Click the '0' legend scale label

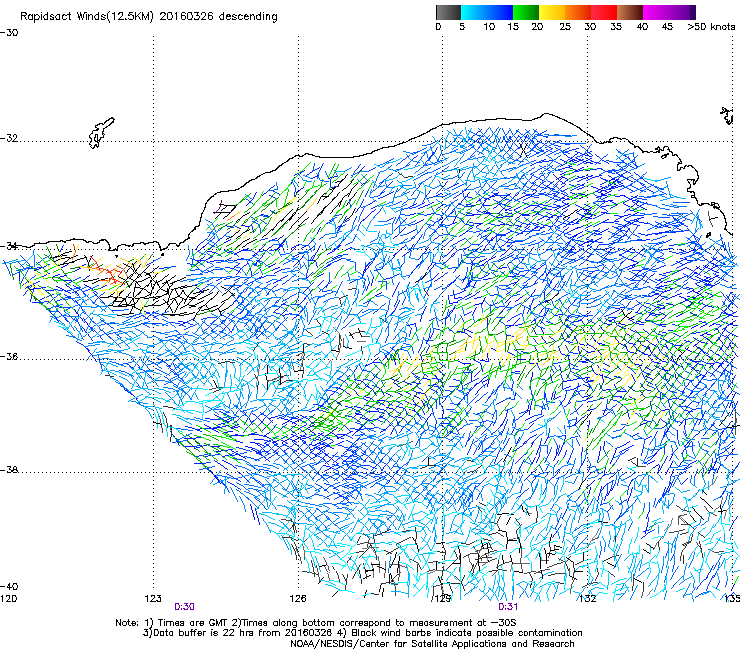click(x=438, y=27)
